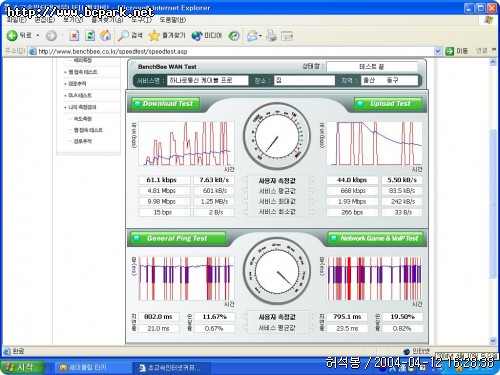The width and height of the screenshot is (500, 375).
Task: Open the Back button history dropdown arrow
Action: click(x=38, y=35)
